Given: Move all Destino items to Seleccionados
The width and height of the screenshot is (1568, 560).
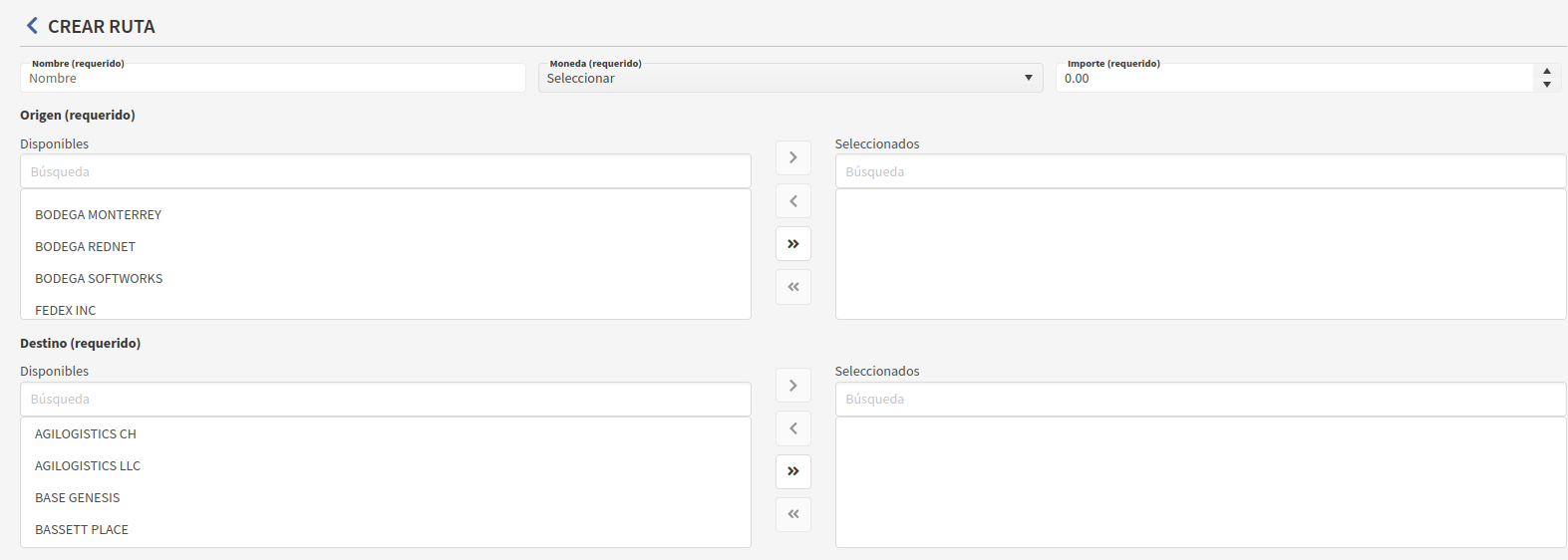Looking at the screenshot, I should (x=792, y=471).
